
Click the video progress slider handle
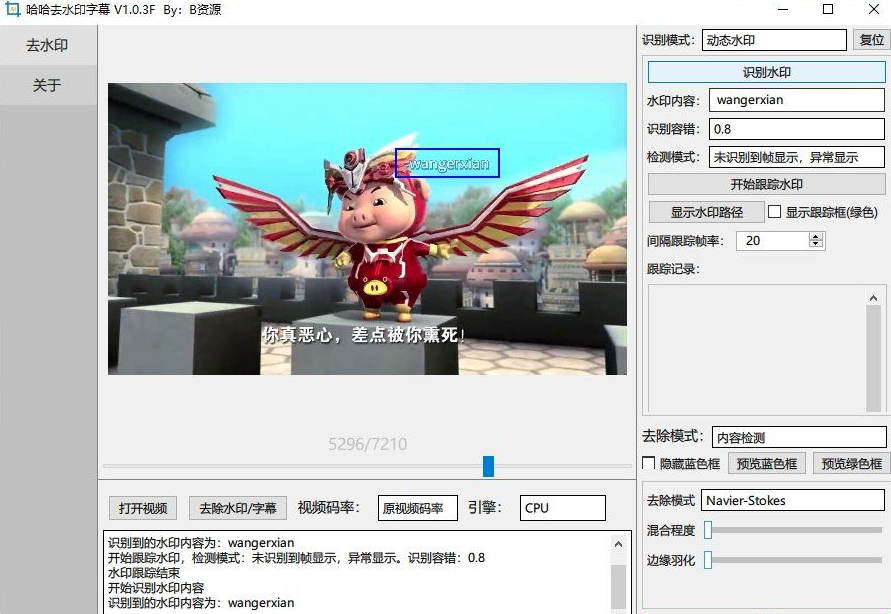[488, 466]
